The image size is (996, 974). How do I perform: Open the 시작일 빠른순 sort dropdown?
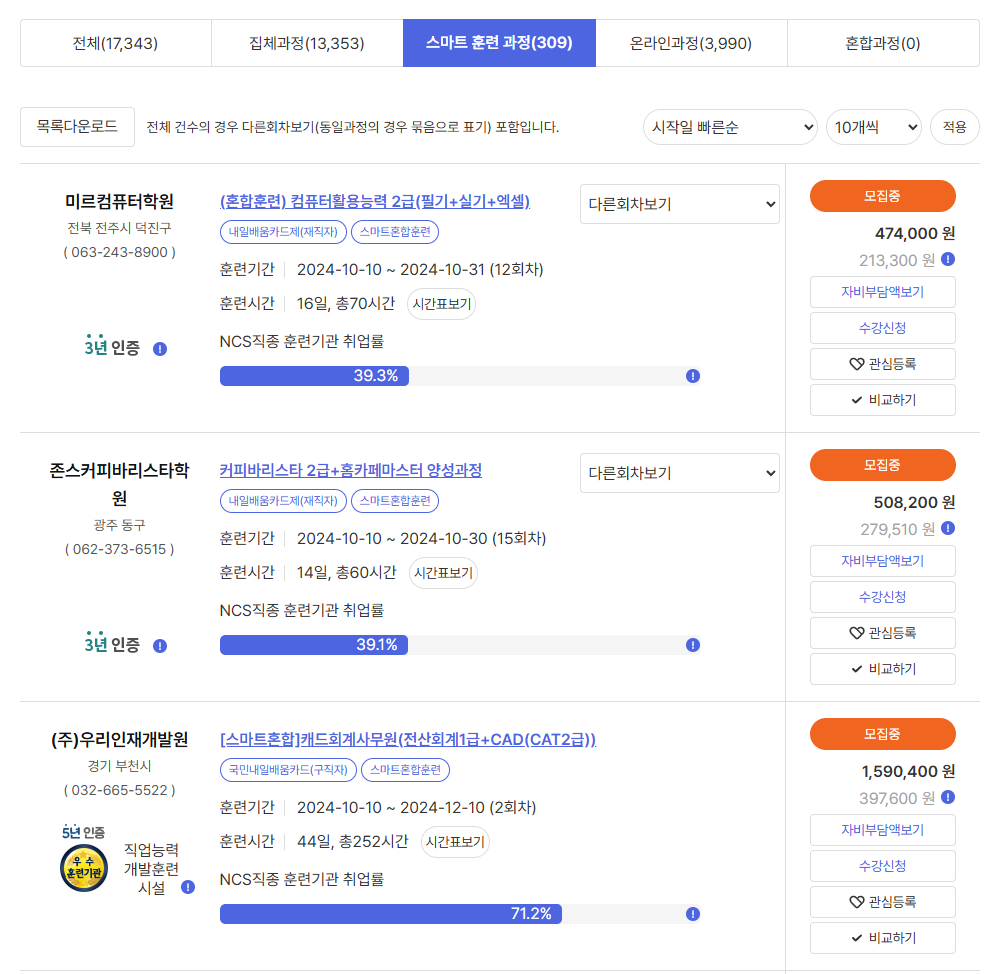[x=730, y=127]
